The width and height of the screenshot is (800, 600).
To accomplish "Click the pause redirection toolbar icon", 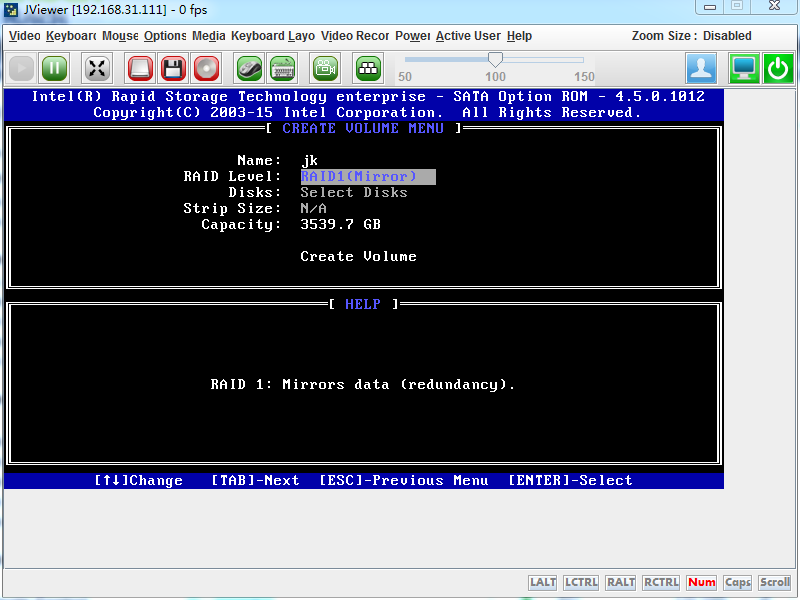I will (54, 68).
